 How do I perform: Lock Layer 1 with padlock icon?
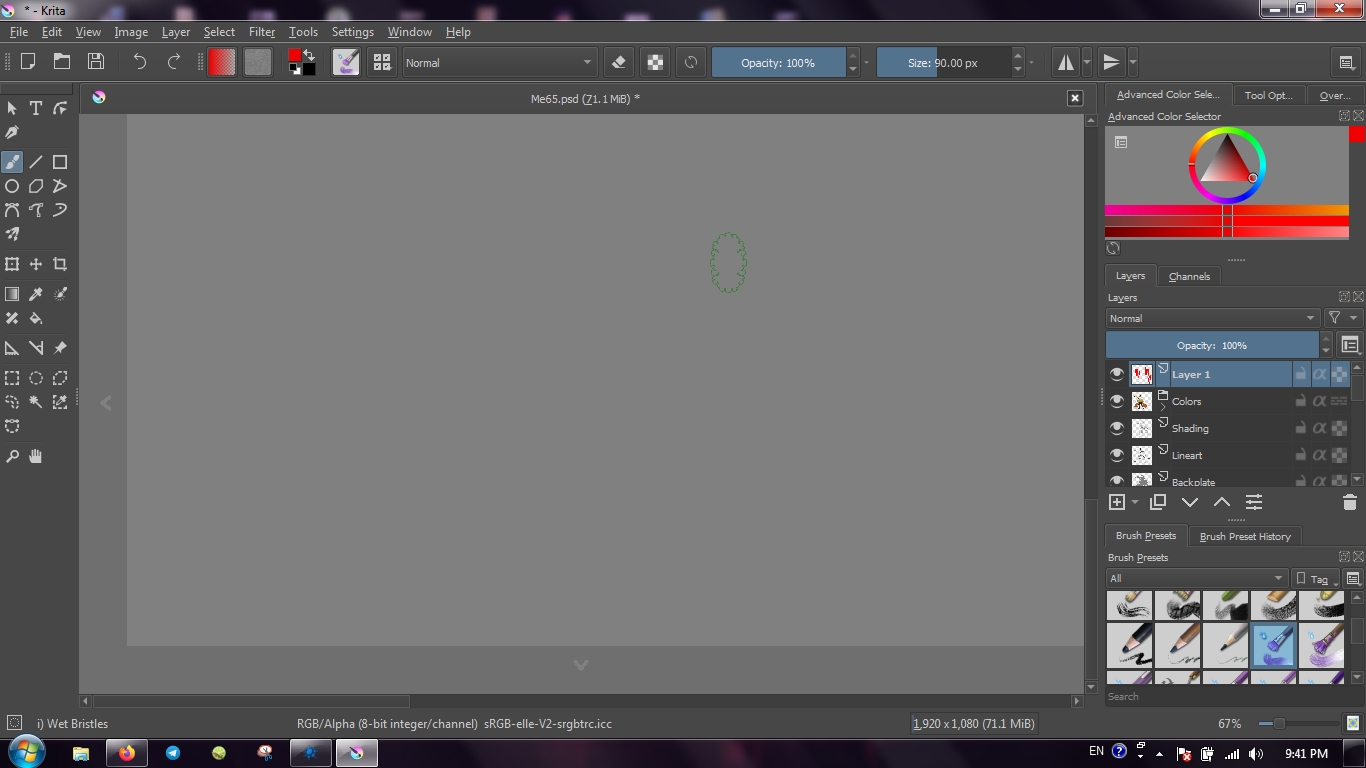pyautogui.click(x=1300, y=374)
